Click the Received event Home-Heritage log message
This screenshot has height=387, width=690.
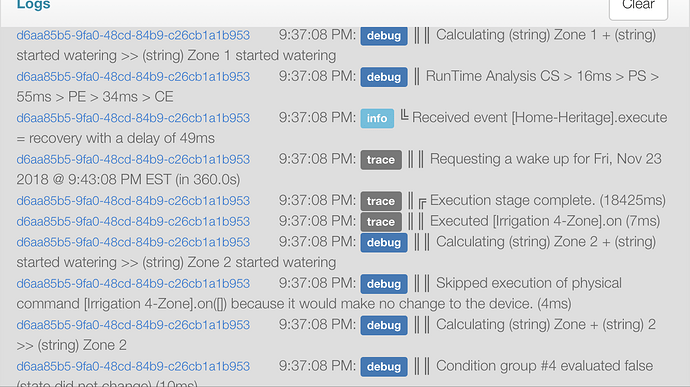pos(540,118)
